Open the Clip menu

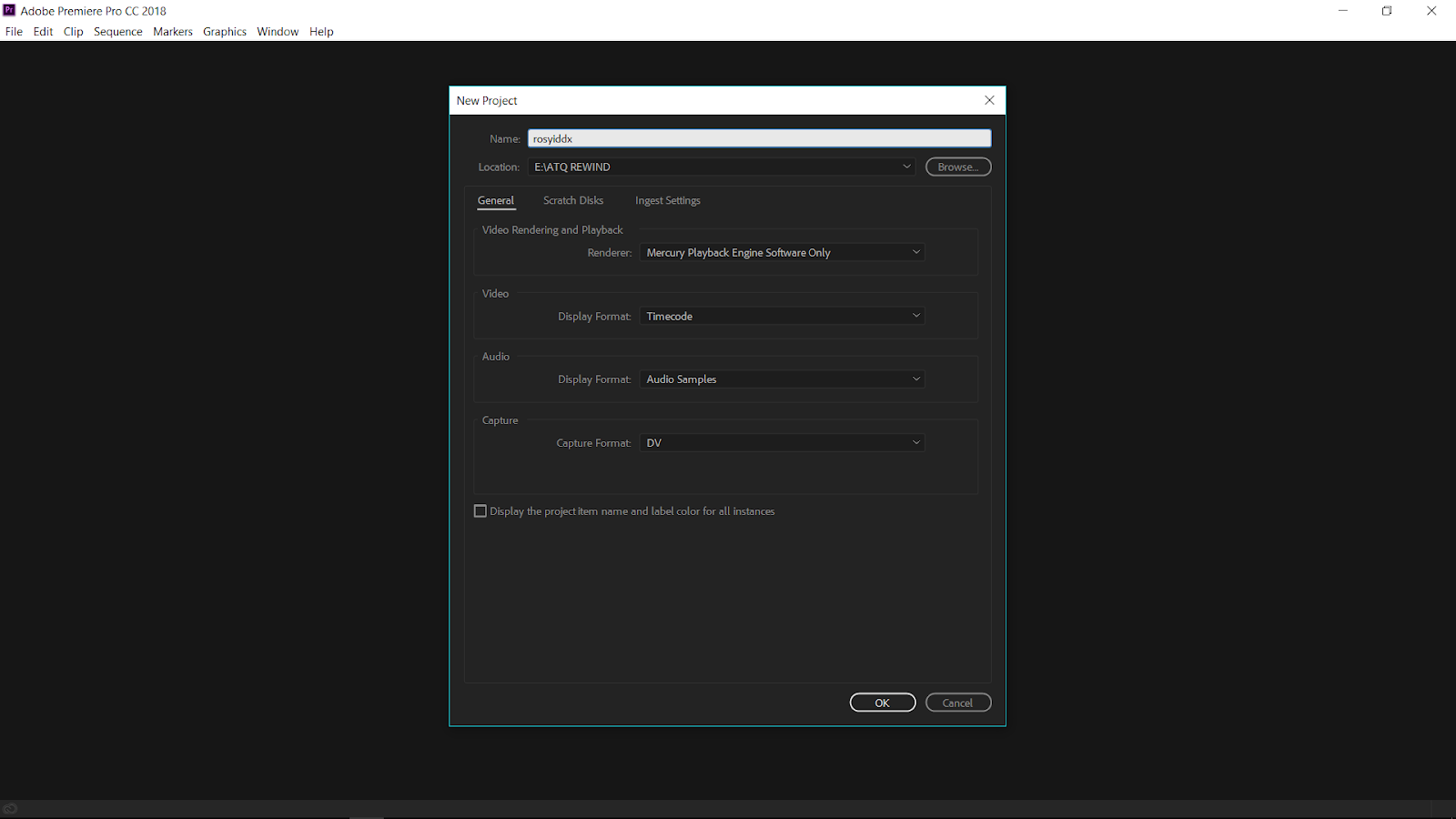click(x=74, y=32)
